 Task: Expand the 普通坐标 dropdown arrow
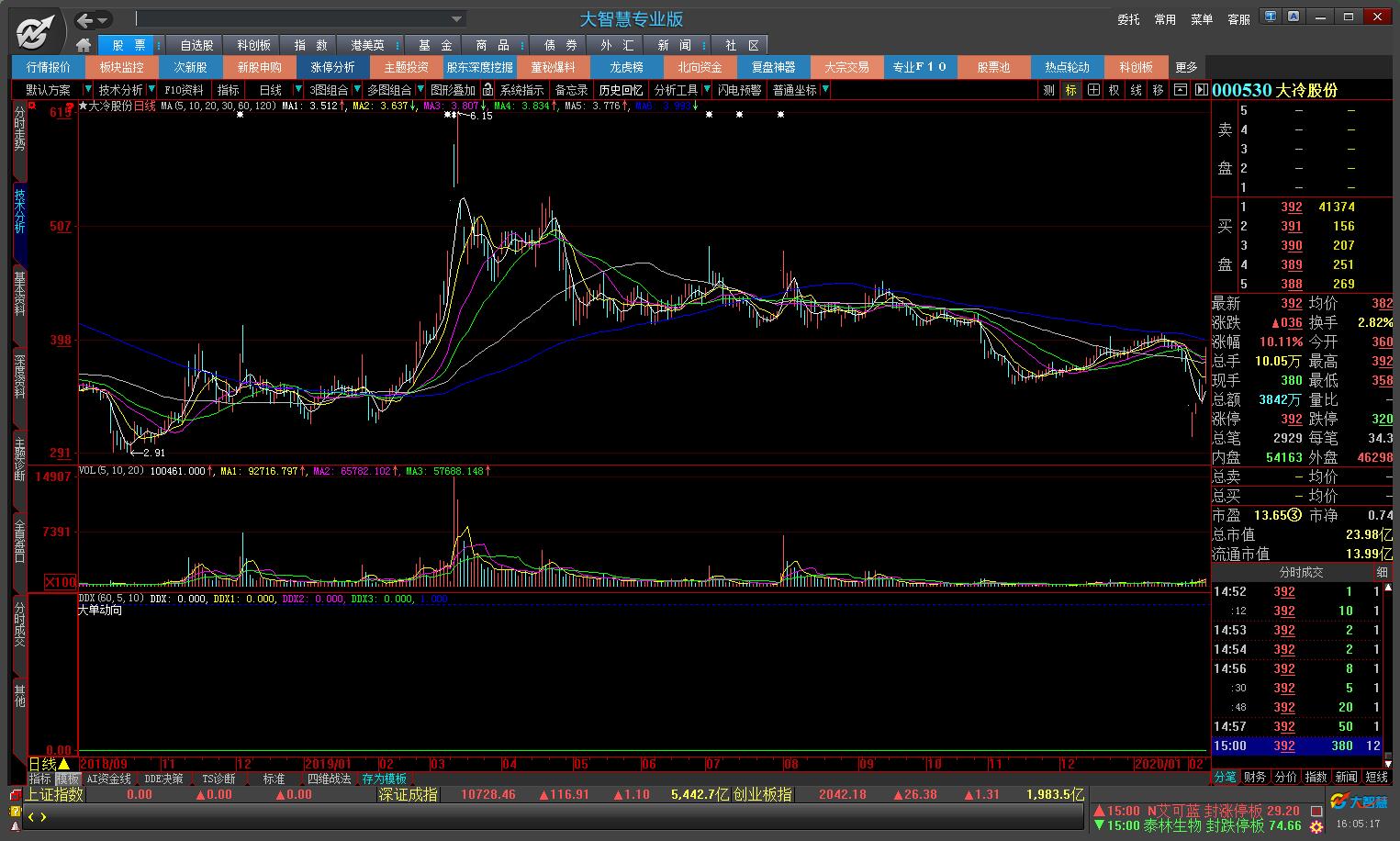point(825,90)
